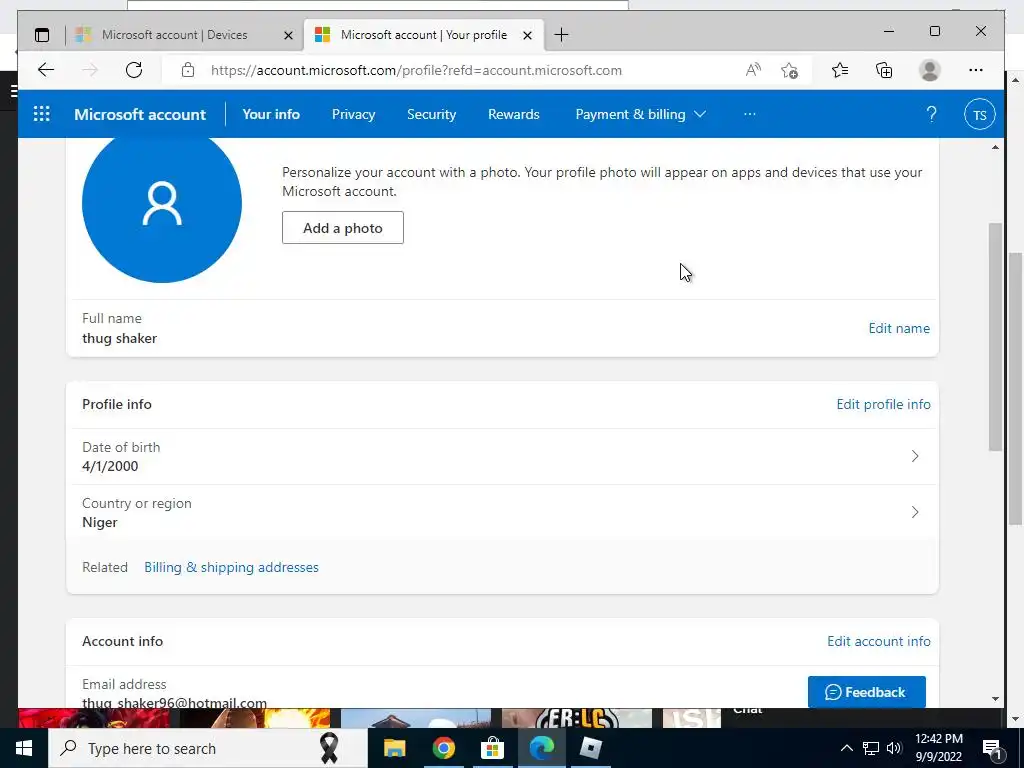Click the blue profile picture placeholder

(x=162, y=204)
